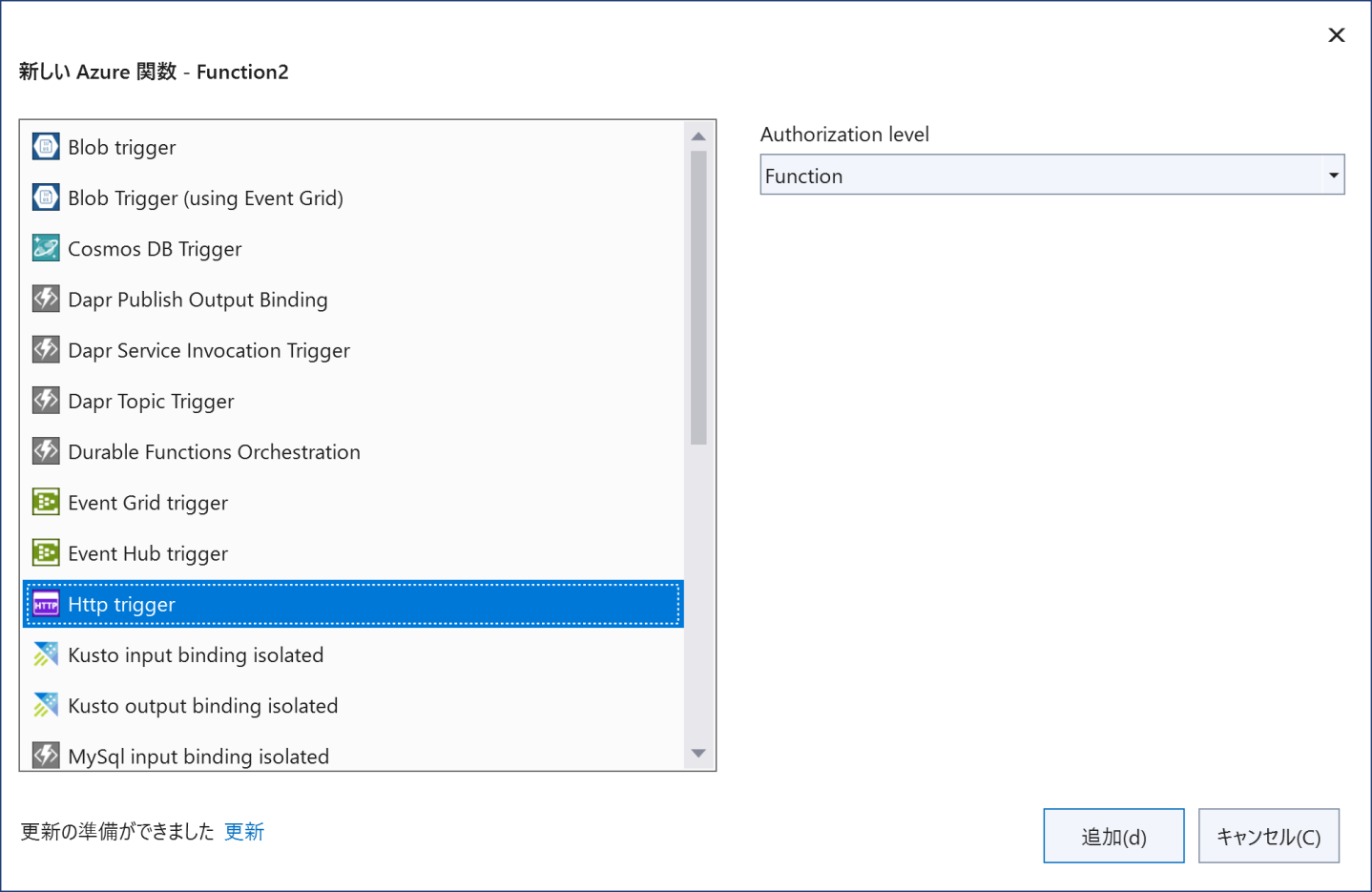
Task: Click the Dapr Service Invocation Trigger icon
Action: (46, 349)
